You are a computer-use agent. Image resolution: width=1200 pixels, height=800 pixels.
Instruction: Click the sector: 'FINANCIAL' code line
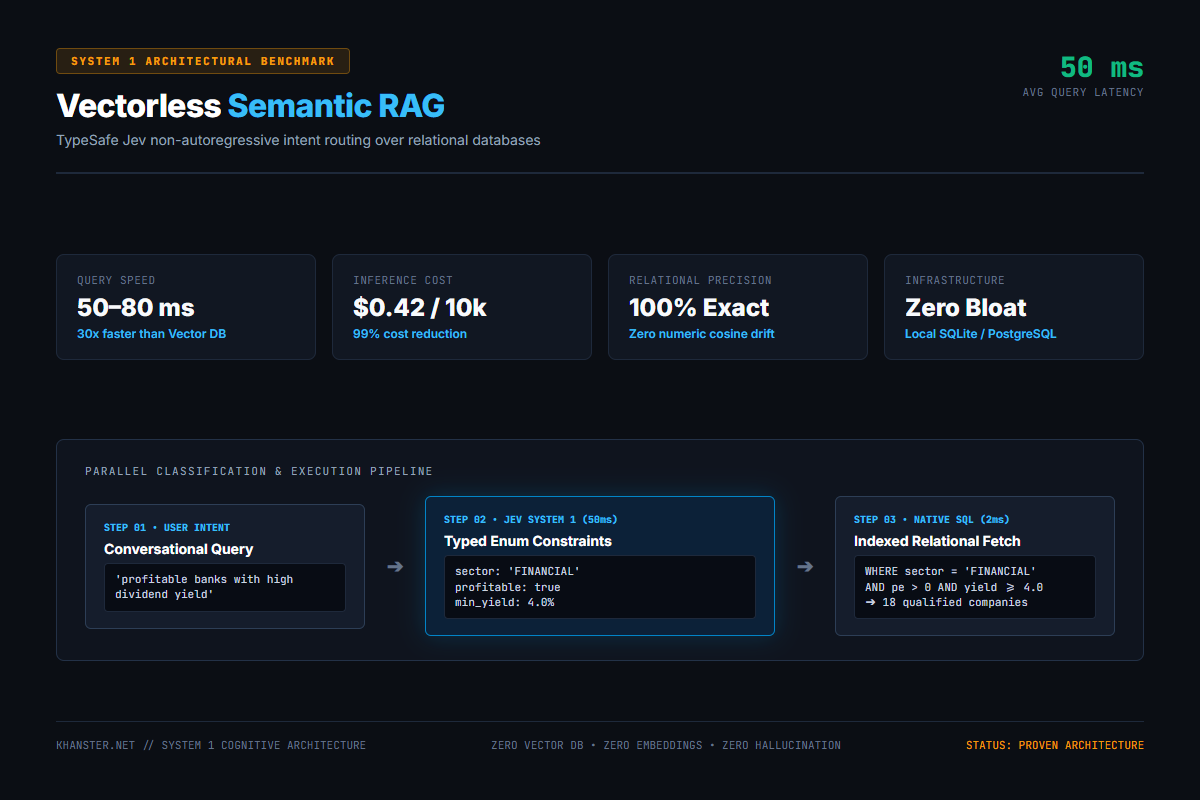tap(517, 571)
